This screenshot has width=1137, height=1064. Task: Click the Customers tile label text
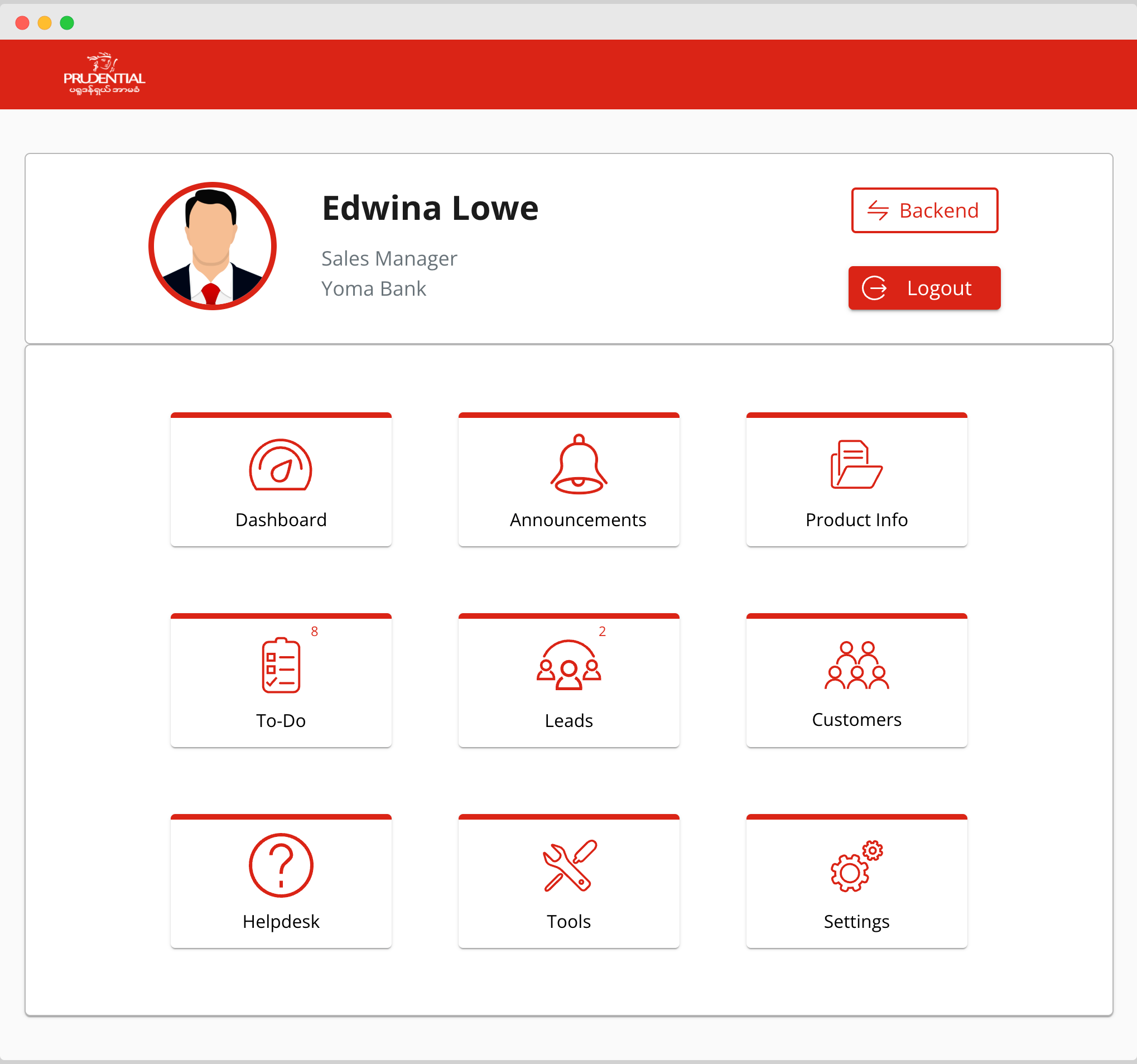tap(856, 720)
